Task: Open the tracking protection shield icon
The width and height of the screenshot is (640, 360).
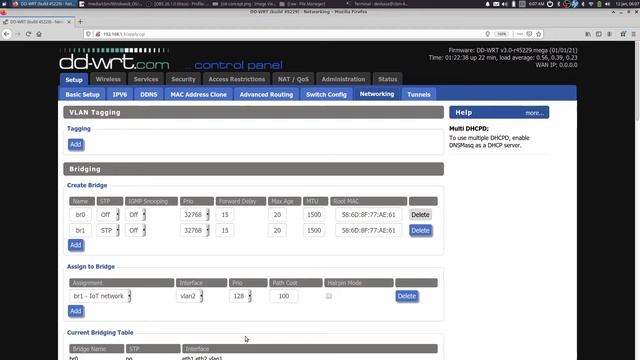Action: 89,34
